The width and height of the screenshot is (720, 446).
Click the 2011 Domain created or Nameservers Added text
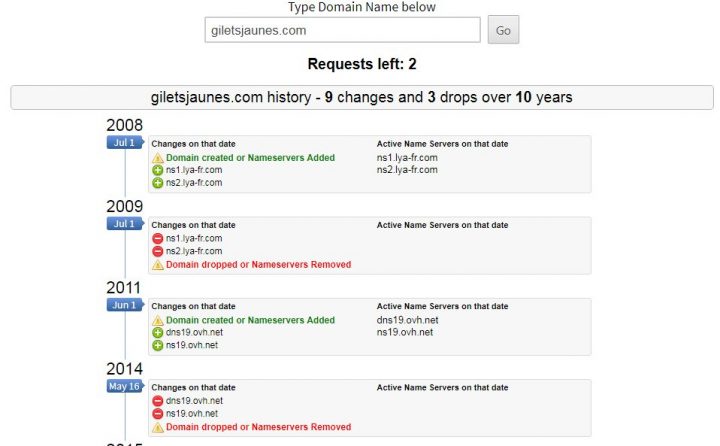pos(250,320)
